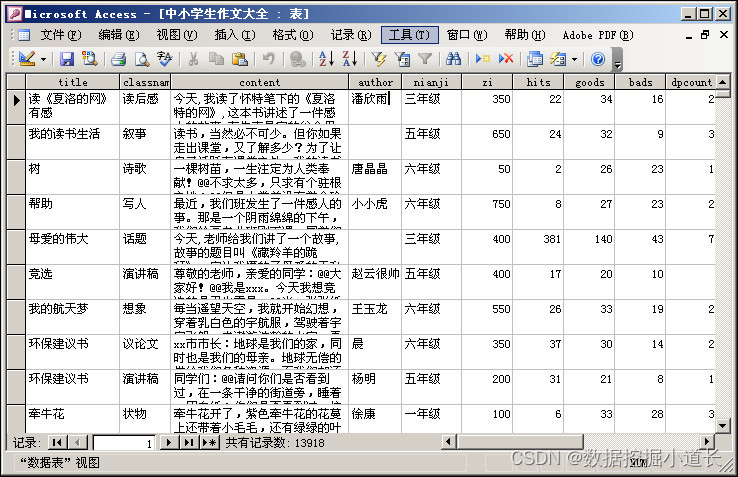The width and height of the screenshot is (738, 477).
Task: Open the 帮助(H) menu
Action: pos(525,35)
